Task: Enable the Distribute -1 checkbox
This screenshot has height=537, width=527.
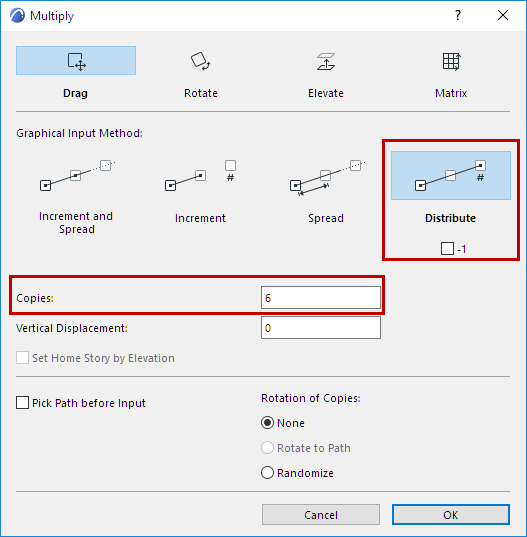Action: click(447, 248)
